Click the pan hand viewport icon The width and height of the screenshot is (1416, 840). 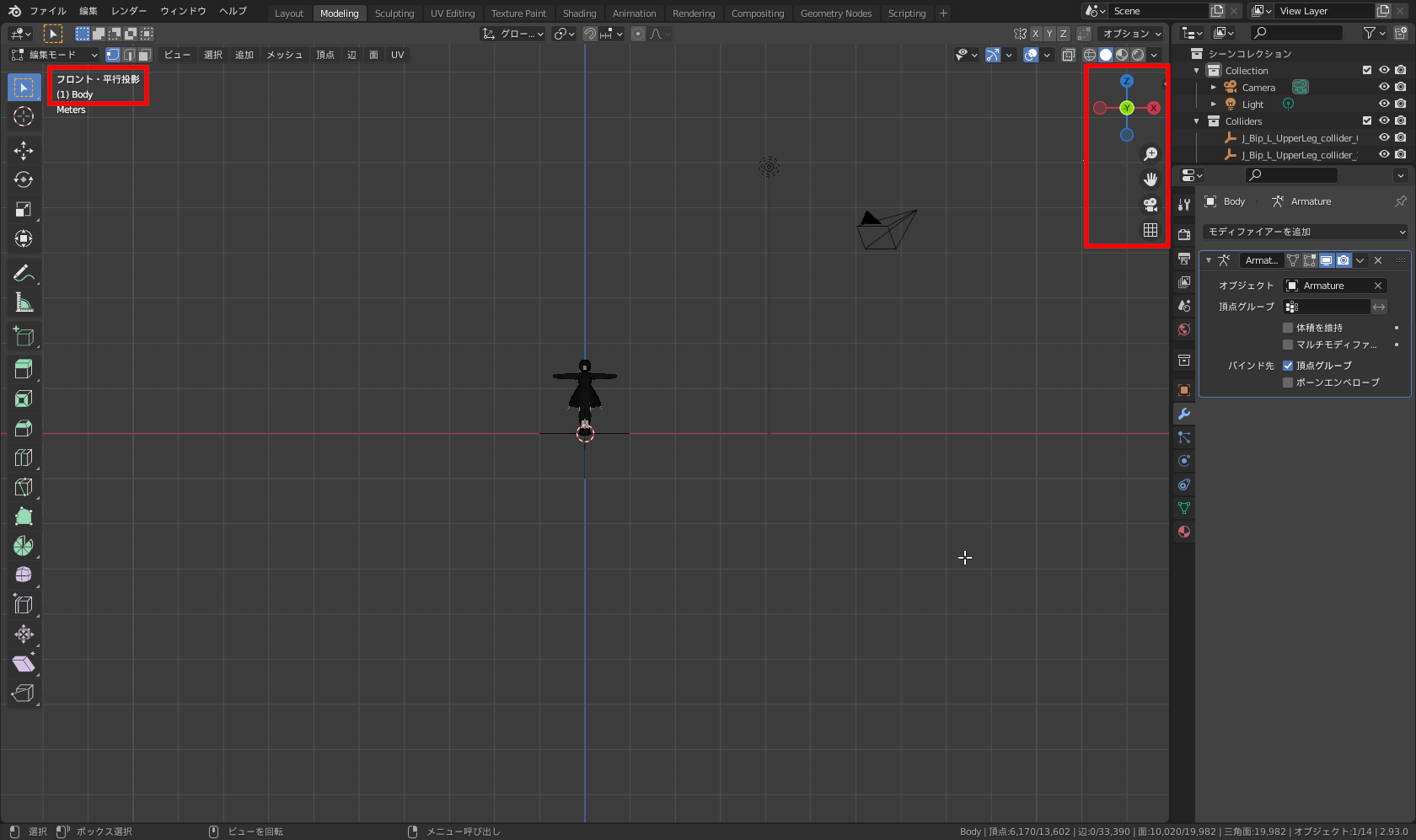pos(1150,179)
